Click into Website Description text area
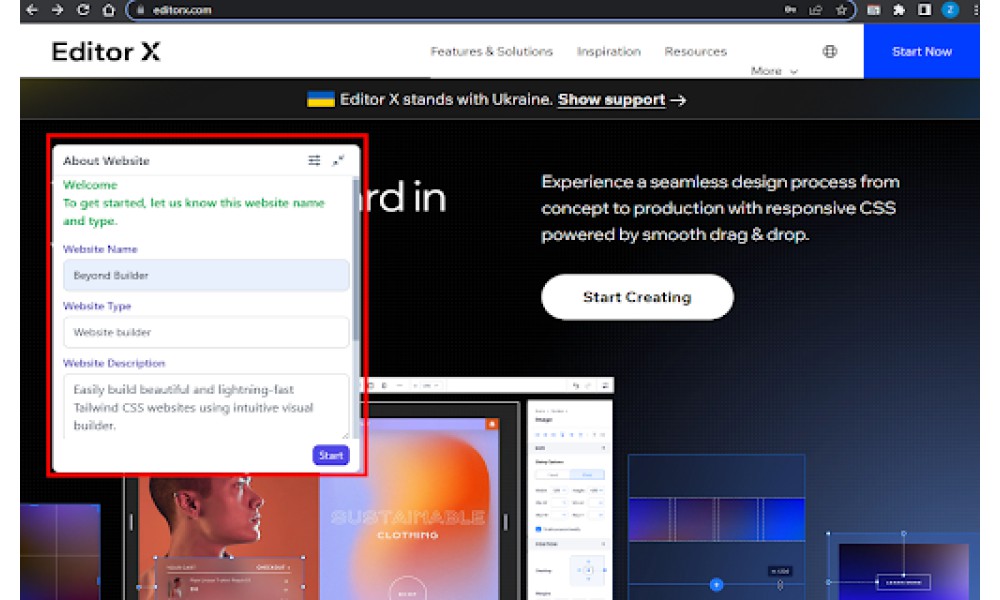 click(206, 406)
